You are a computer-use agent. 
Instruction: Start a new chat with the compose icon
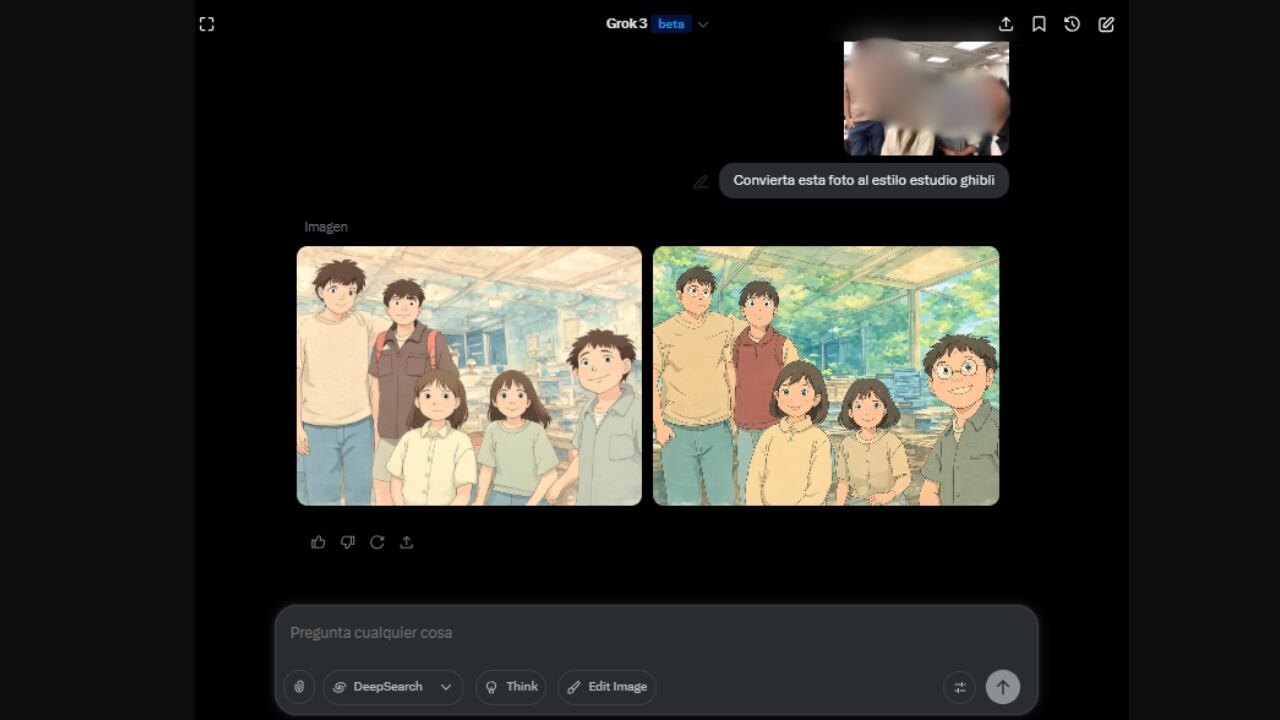(x=1106, y=23)
